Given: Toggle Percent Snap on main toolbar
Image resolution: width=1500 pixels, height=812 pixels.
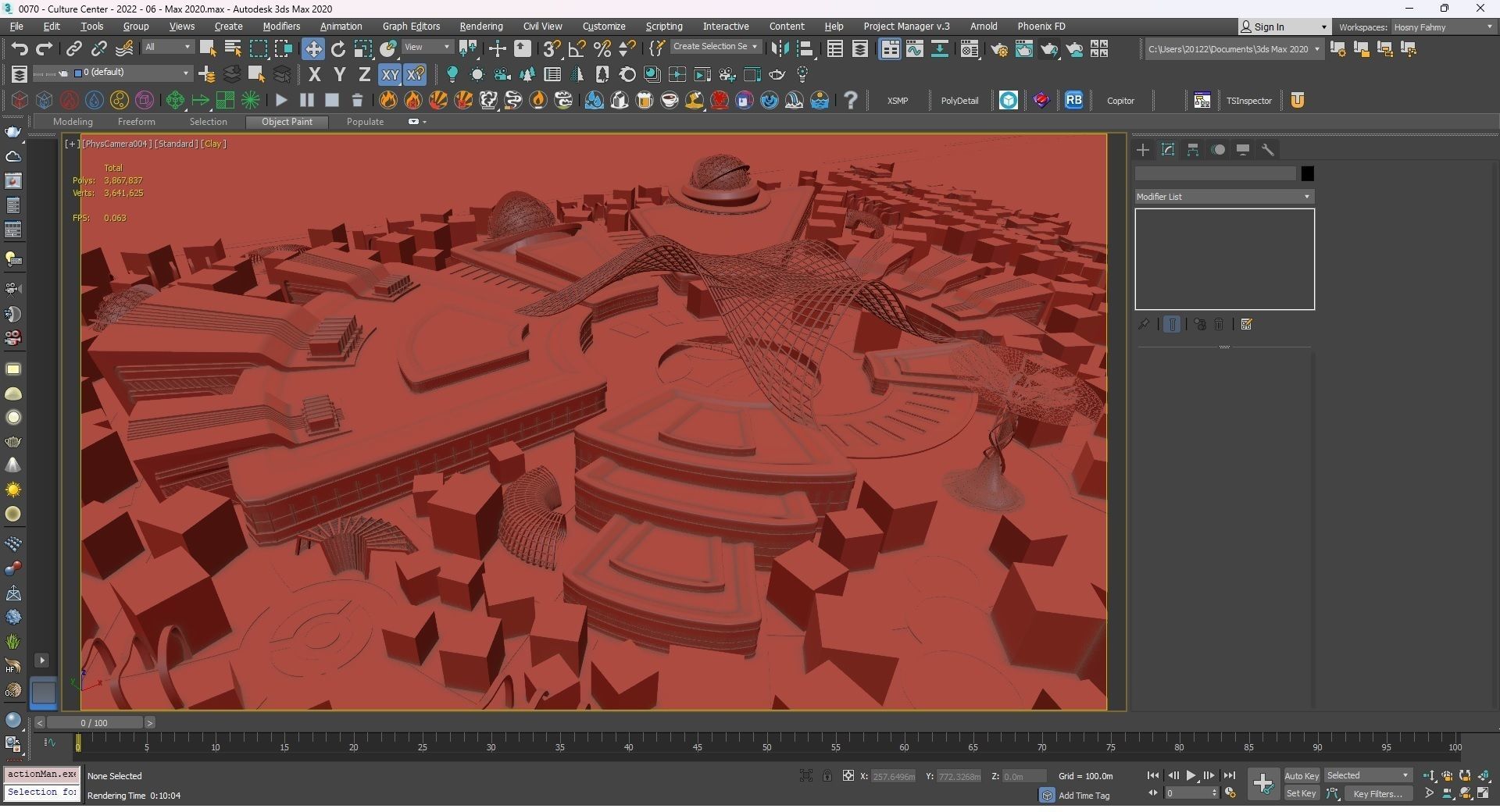Looking at the screenshot, I should pos(602,48).
